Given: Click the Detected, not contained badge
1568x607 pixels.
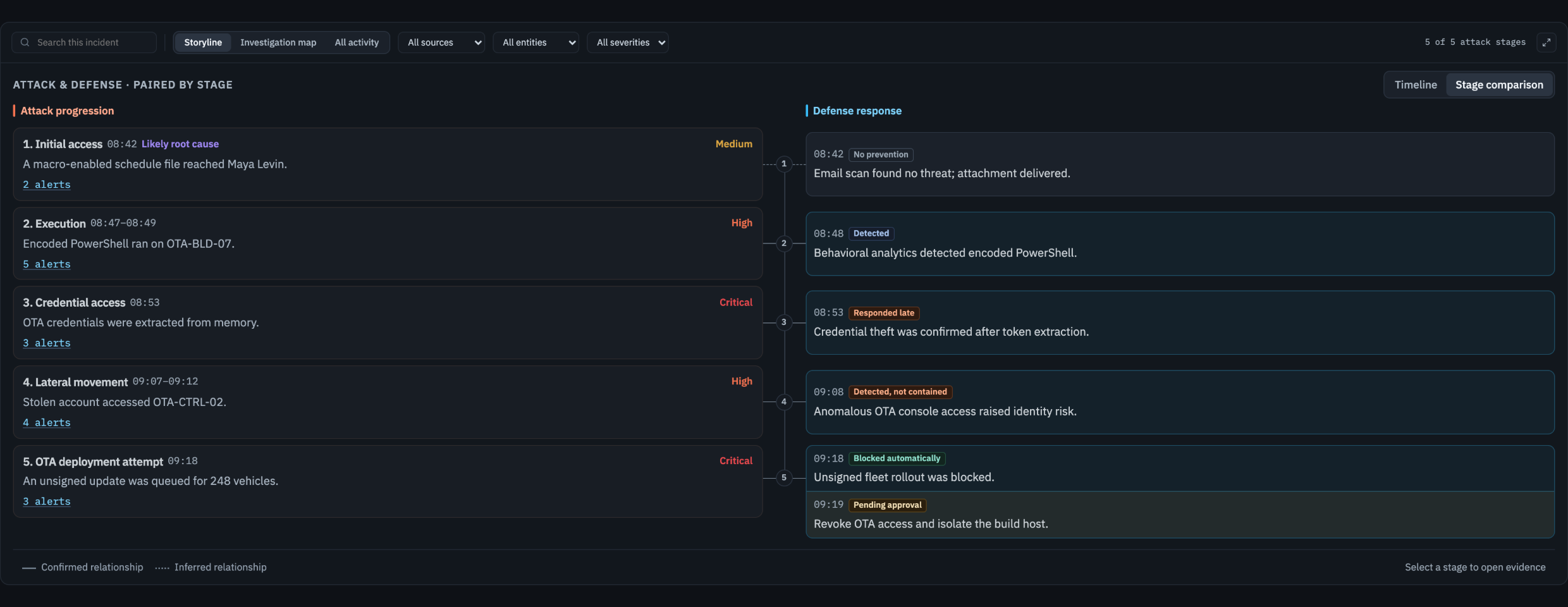Looking at the screenshot, I should (900, 392).
